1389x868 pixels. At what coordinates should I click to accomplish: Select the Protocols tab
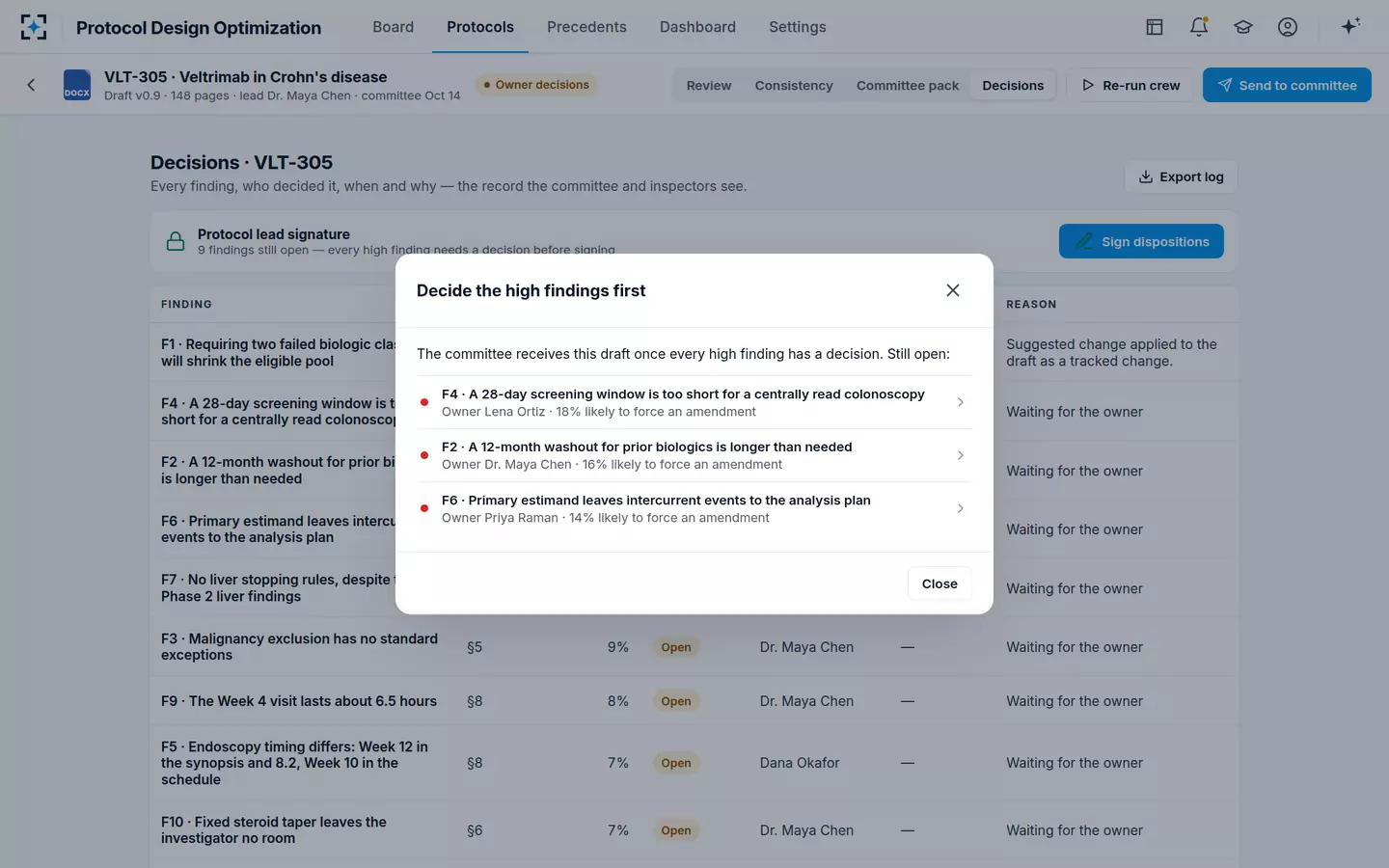point(480,27)
